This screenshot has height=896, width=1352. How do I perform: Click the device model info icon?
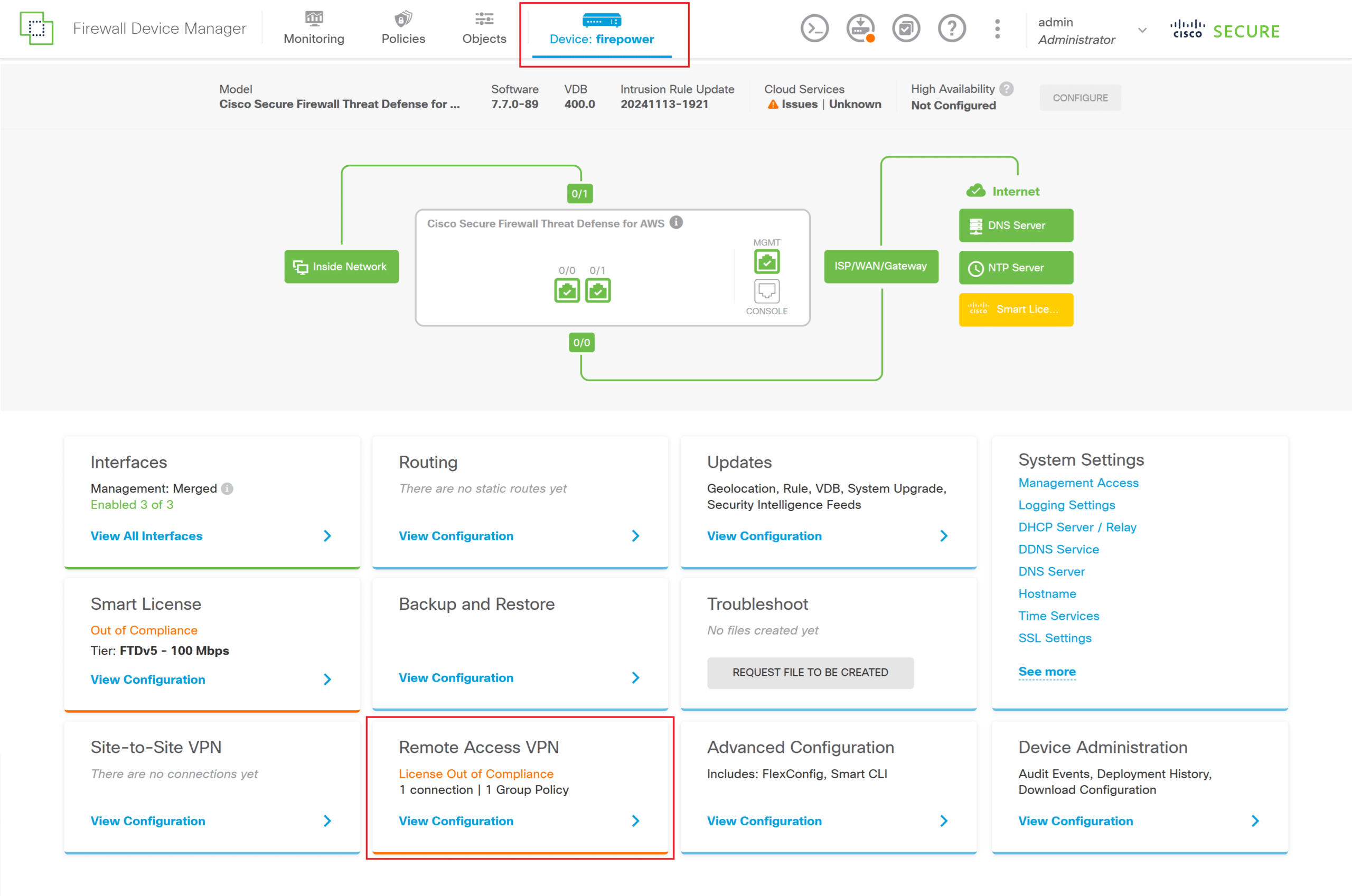676,222
